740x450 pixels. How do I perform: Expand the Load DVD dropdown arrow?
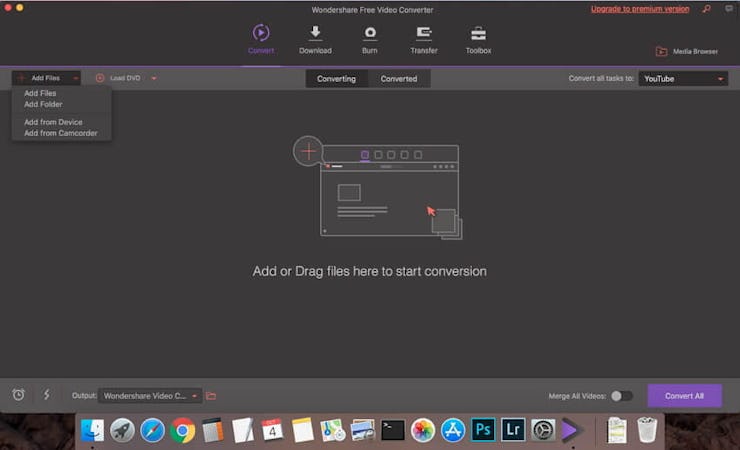(x=154, y=78)
